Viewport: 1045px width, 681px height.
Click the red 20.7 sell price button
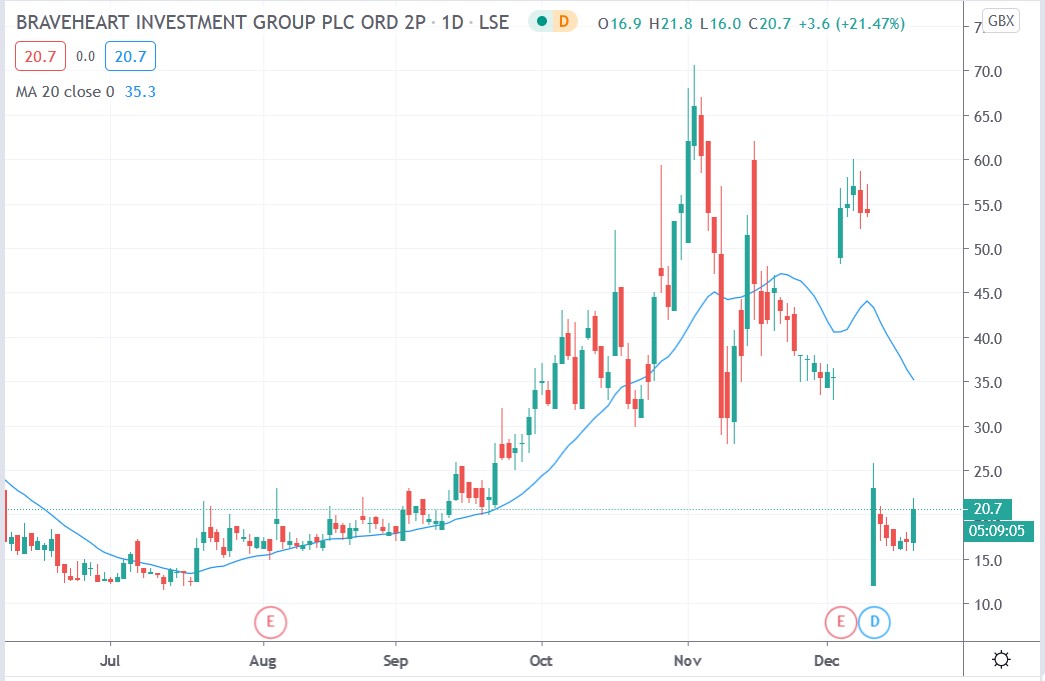tap(40, 56)
